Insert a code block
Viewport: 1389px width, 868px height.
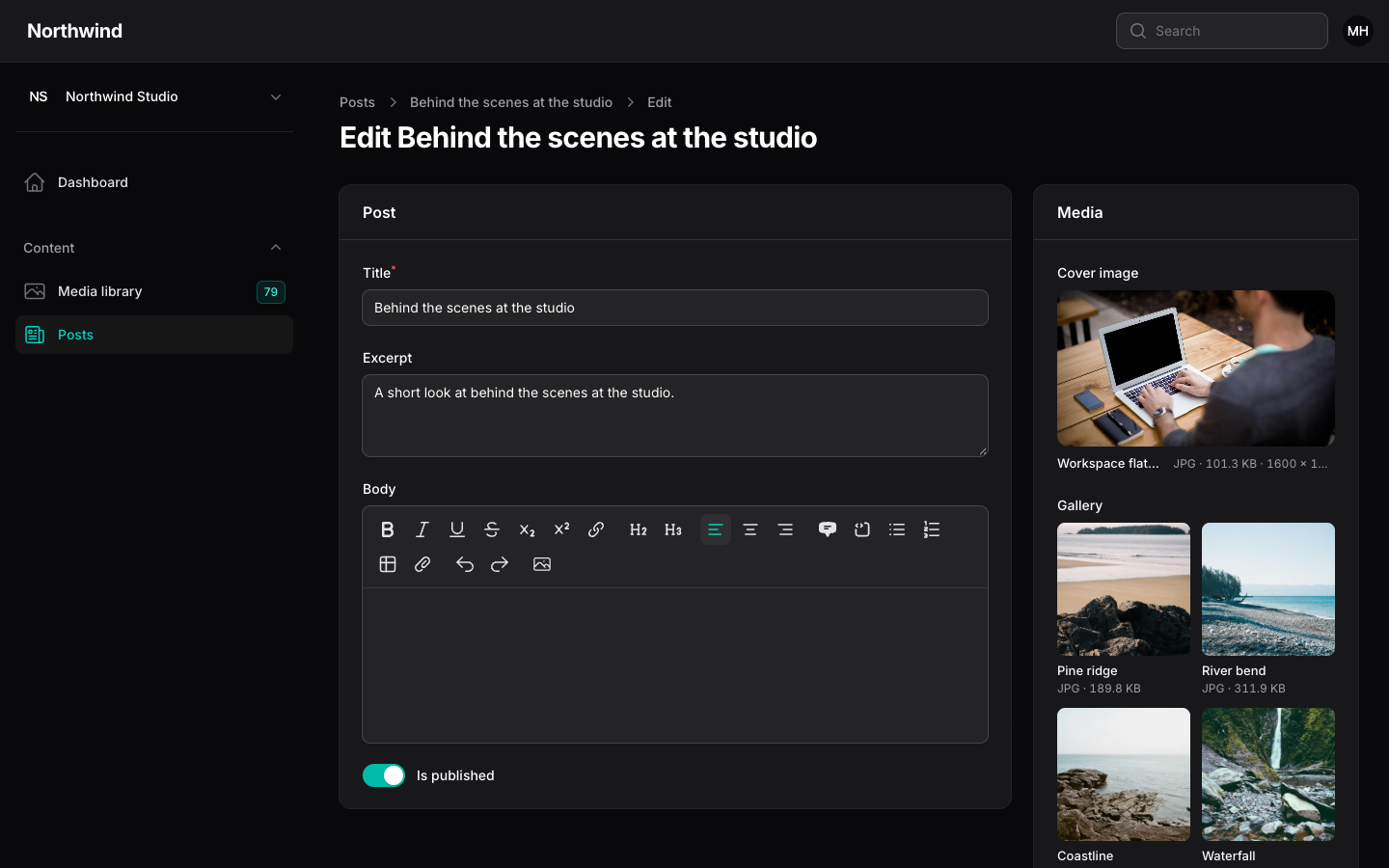(x=862, y=529)
